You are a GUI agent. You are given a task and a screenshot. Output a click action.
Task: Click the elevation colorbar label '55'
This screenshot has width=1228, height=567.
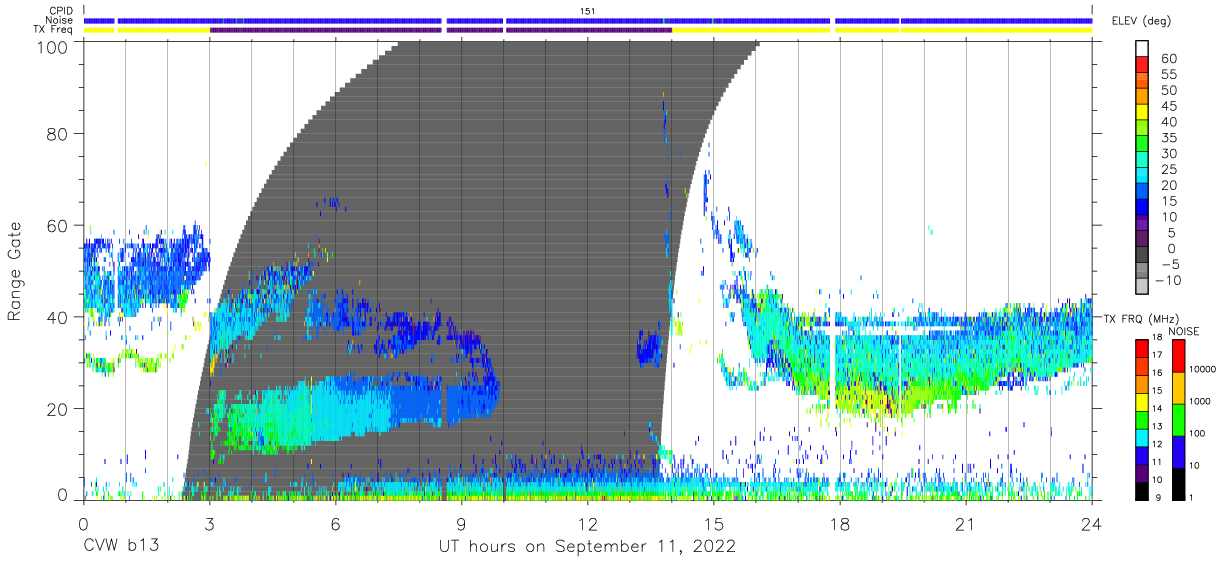tap(1169, 74)
